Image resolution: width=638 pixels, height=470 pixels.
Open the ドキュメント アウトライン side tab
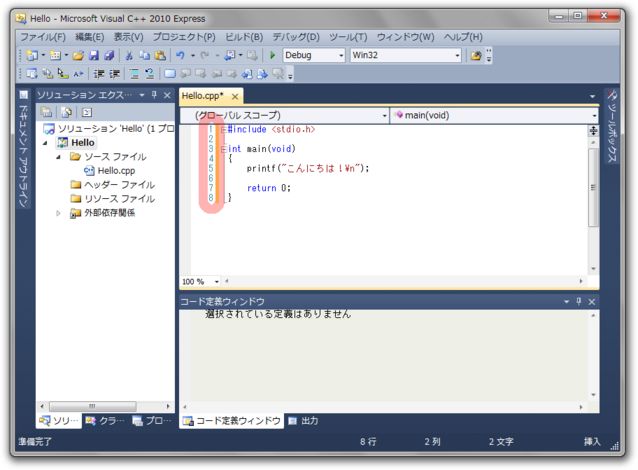coord(24,149)
